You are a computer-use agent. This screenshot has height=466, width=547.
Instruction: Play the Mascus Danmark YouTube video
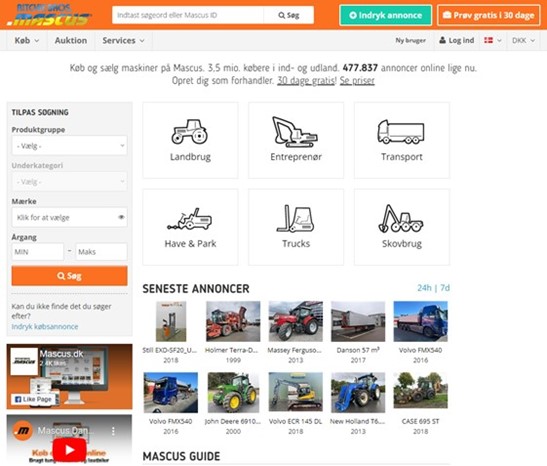click(x=69, y=450)
